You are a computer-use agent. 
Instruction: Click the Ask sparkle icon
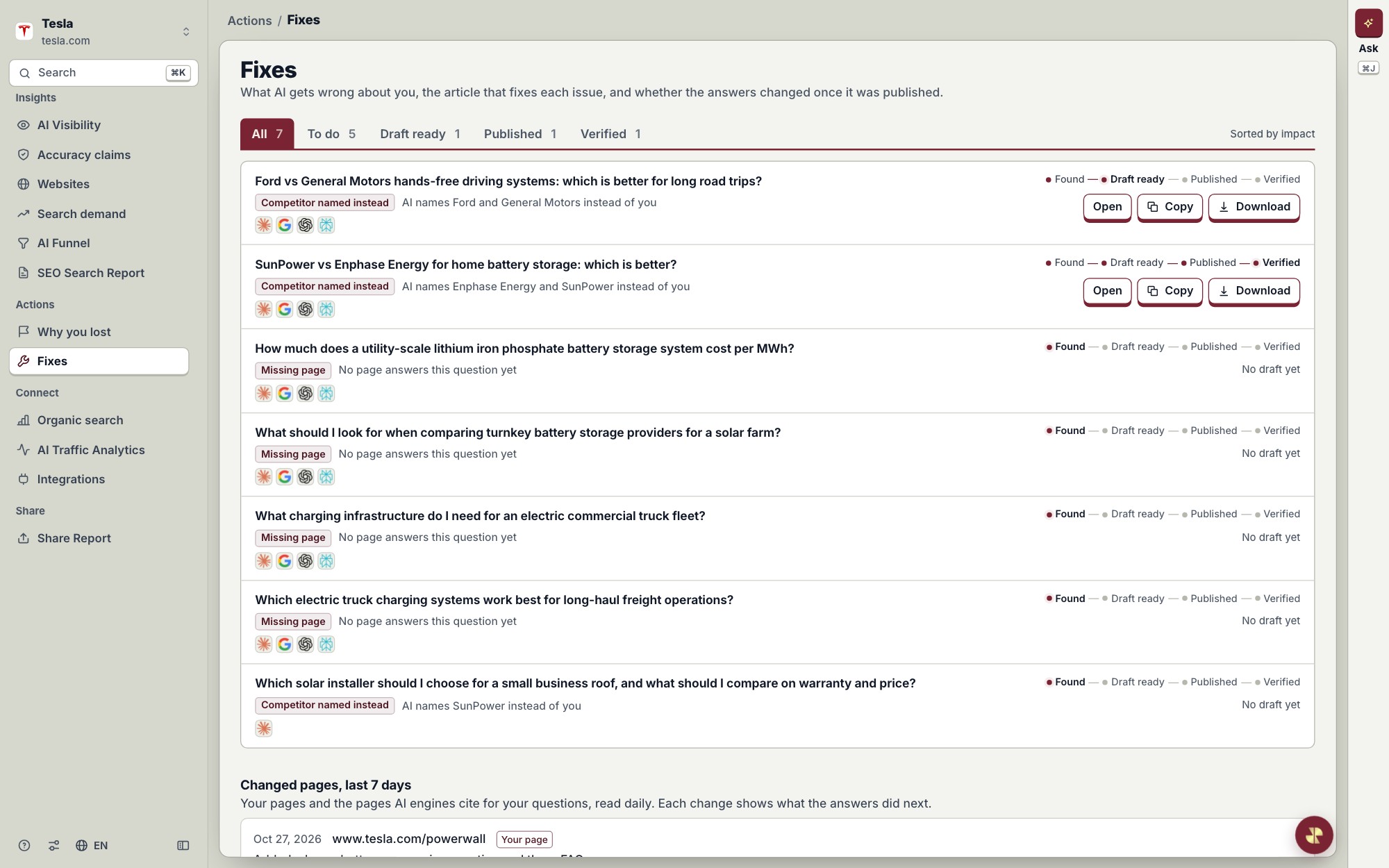coord(1368,23)
